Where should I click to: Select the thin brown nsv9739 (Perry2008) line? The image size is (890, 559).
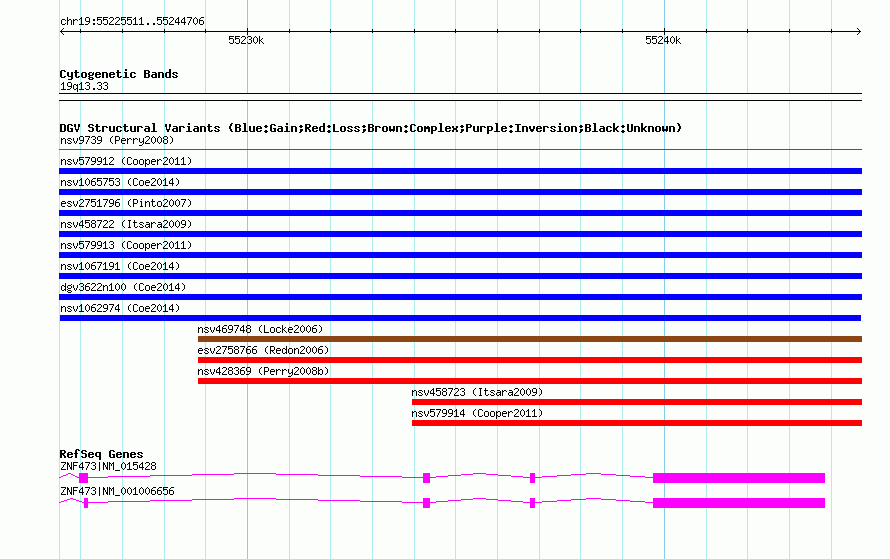pos(460,150)
